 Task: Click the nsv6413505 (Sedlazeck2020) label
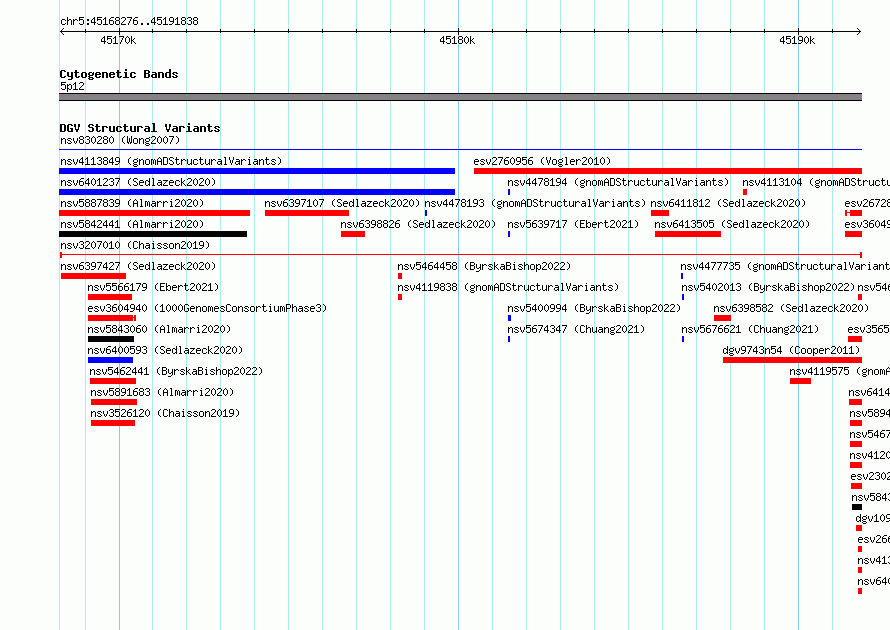732,224
